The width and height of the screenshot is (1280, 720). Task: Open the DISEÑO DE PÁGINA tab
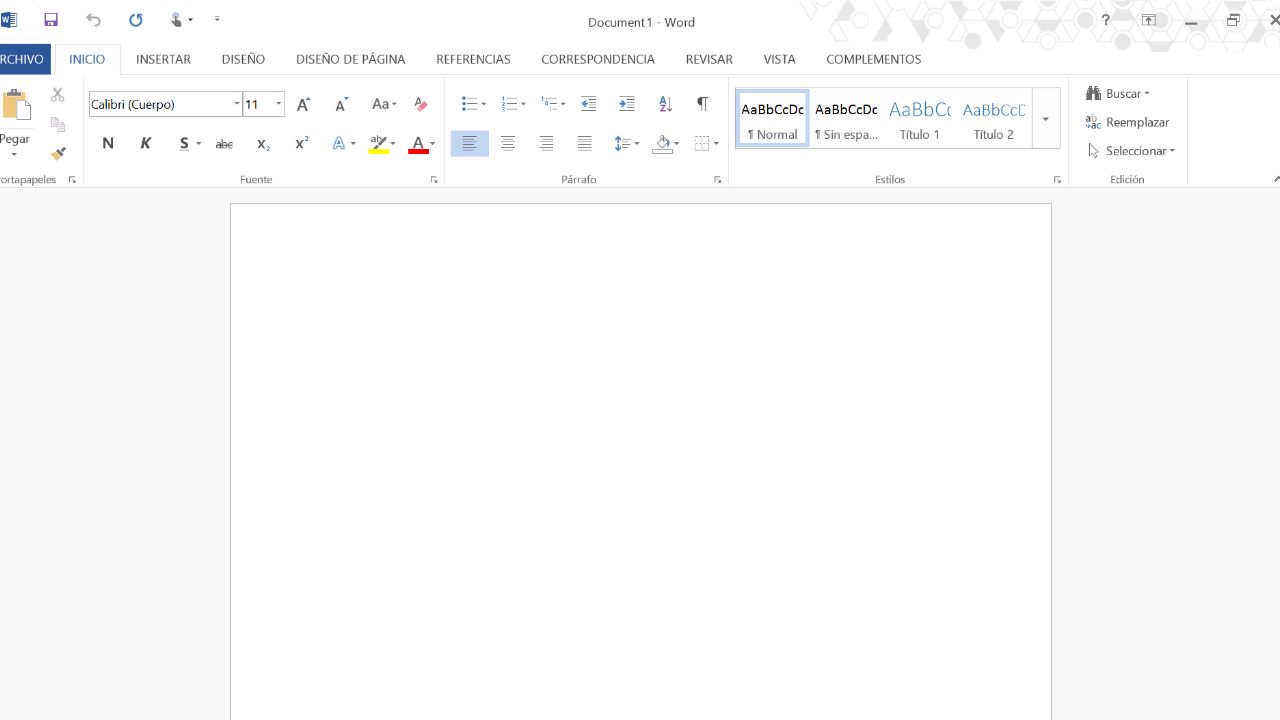(x=350, y=59)
